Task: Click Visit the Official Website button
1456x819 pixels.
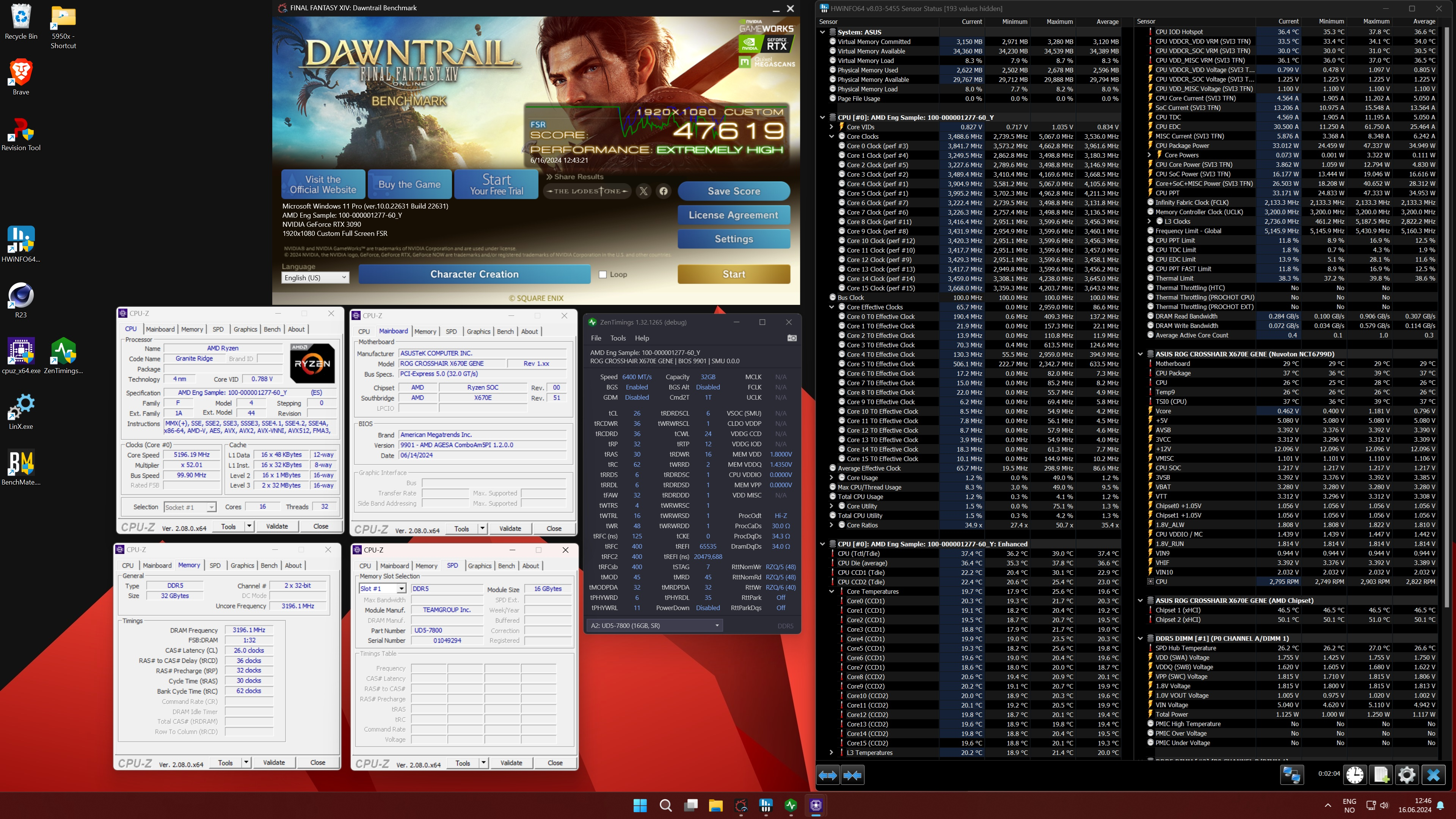Action: 323,184
